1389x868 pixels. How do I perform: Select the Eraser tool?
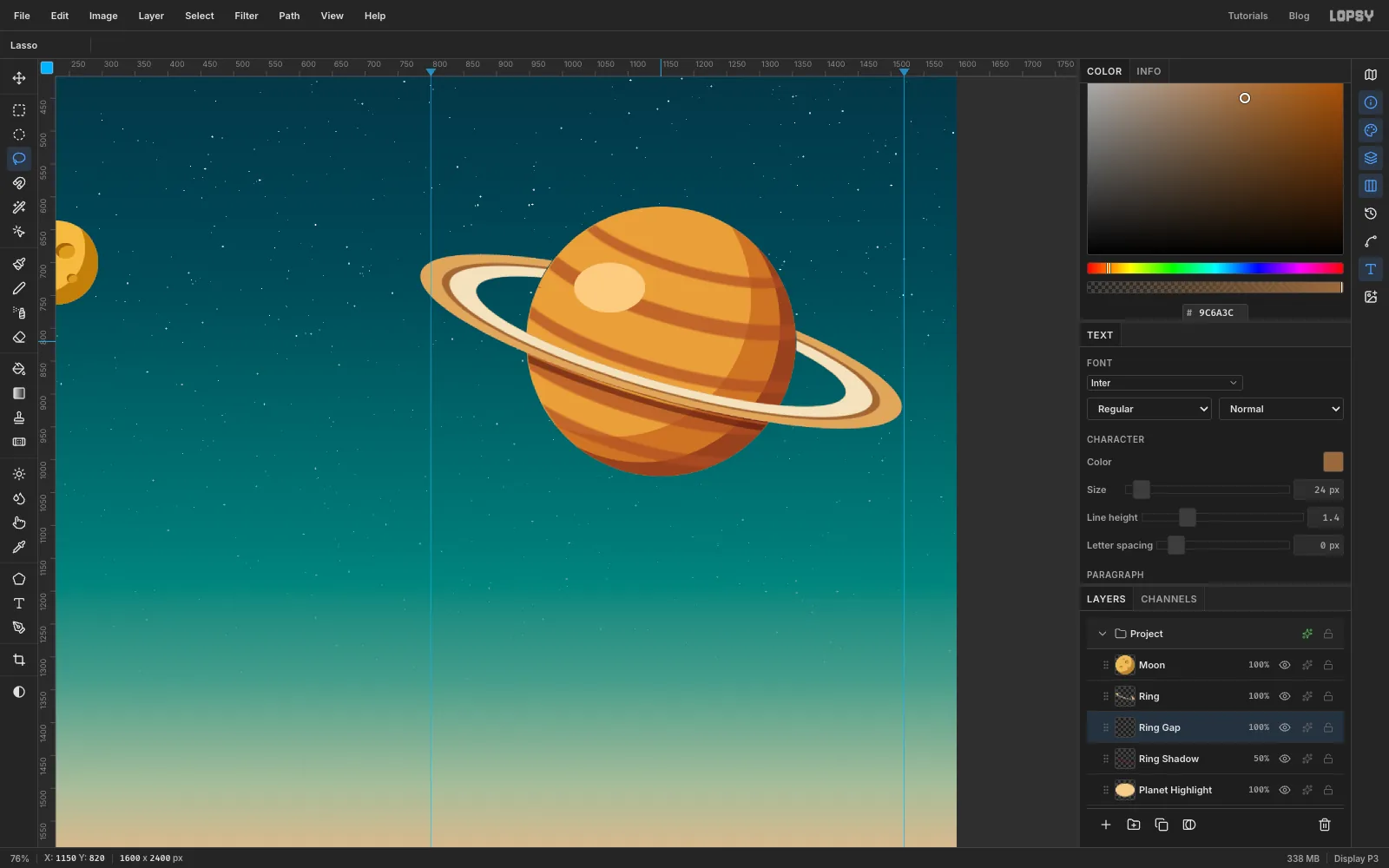point(19,337)
